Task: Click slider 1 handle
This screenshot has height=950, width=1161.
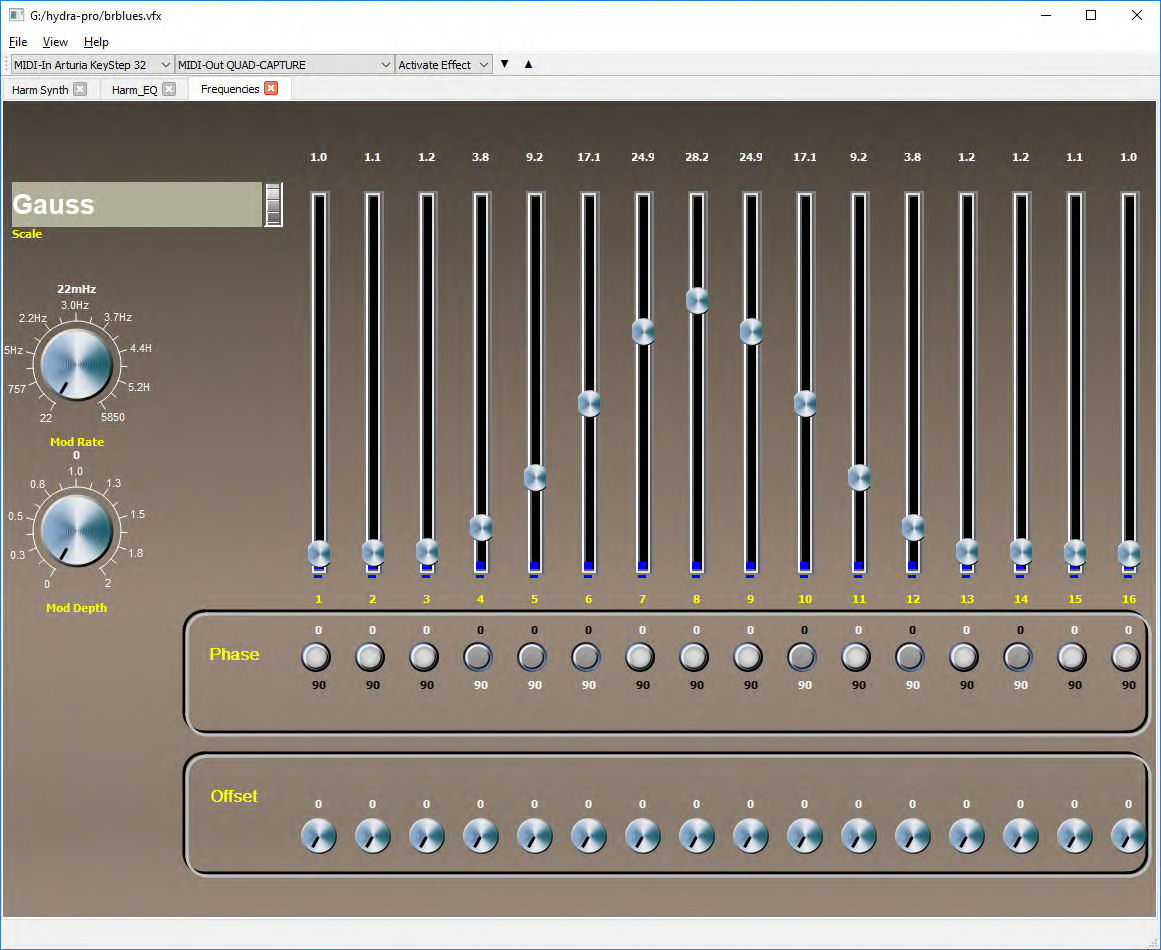Action: click(x=318, y=552)
